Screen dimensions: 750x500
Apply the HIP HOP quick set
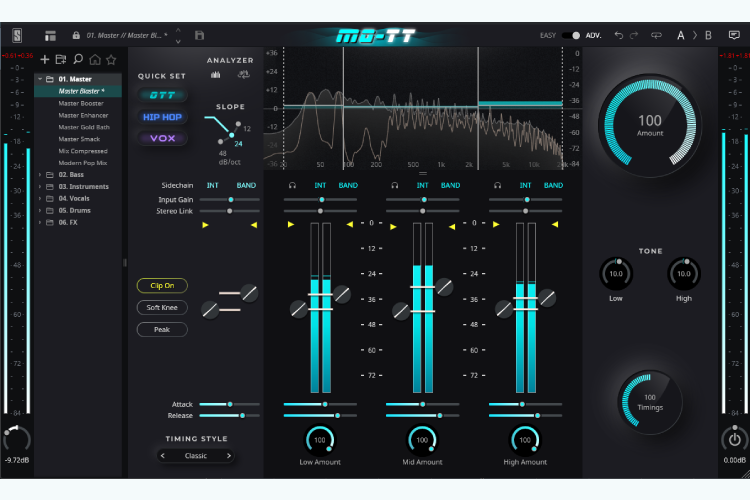[x=162, y=117]
